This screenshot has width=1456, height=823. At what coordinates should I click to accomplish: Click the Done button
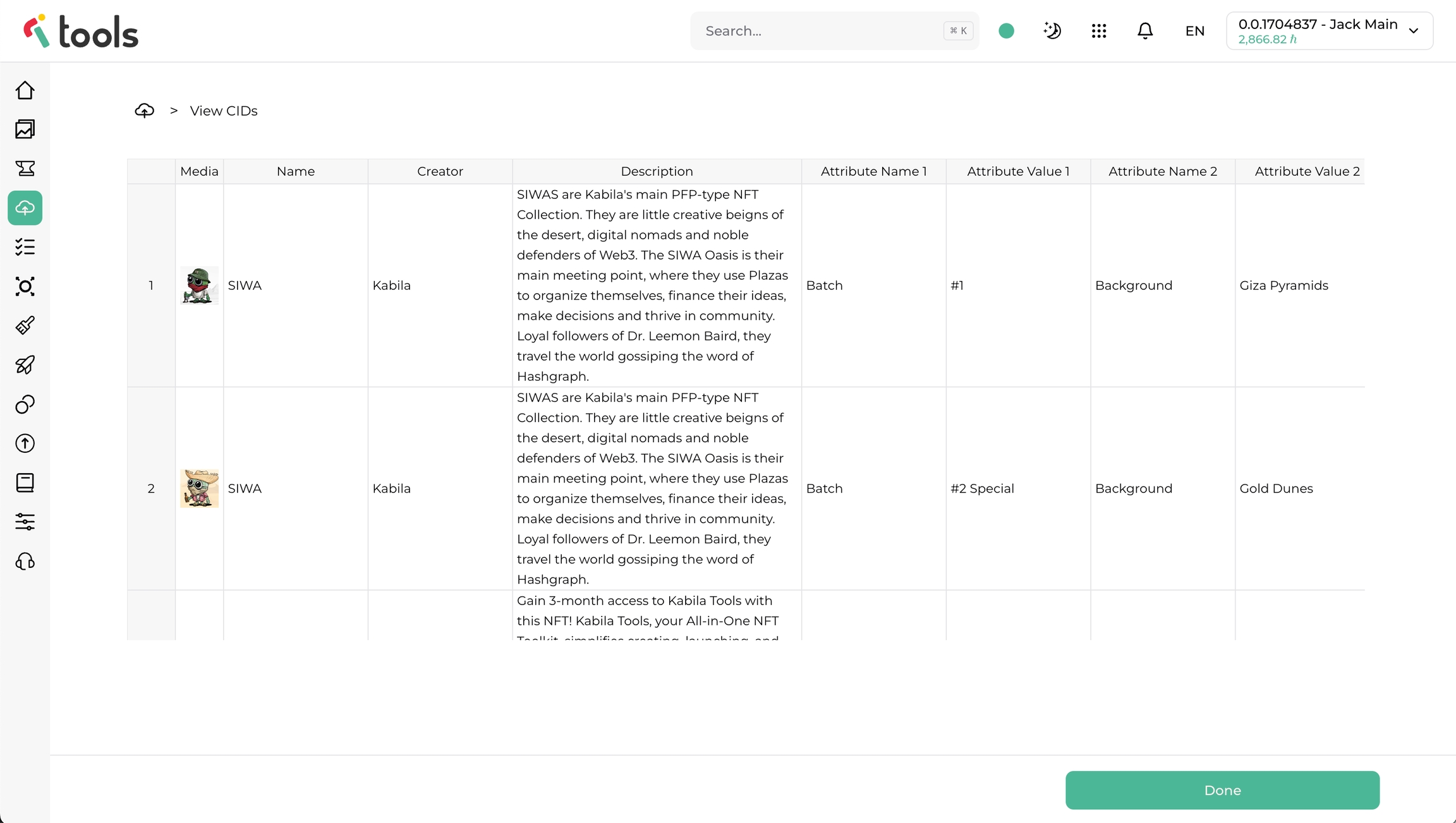(x=1222, y=790)
